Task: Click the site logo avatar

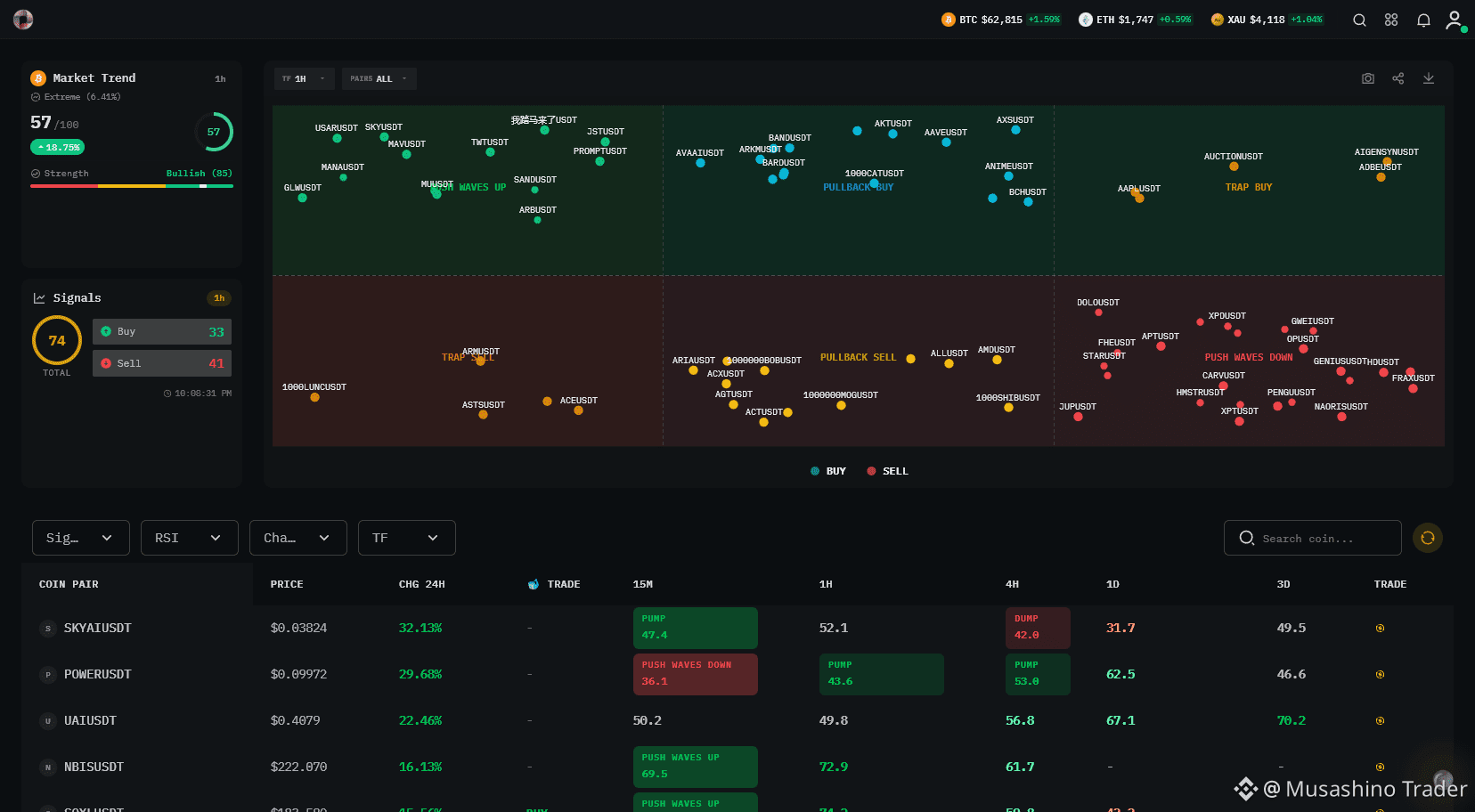Action: click(23, 20)
